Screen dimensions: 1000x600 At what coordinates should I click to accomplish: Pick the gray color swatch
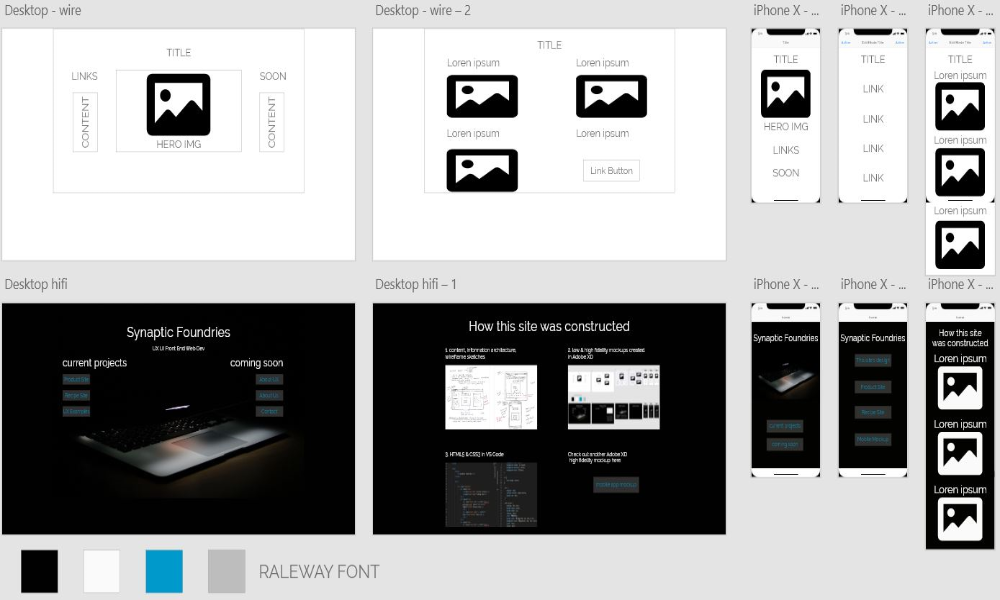point(226,571)
